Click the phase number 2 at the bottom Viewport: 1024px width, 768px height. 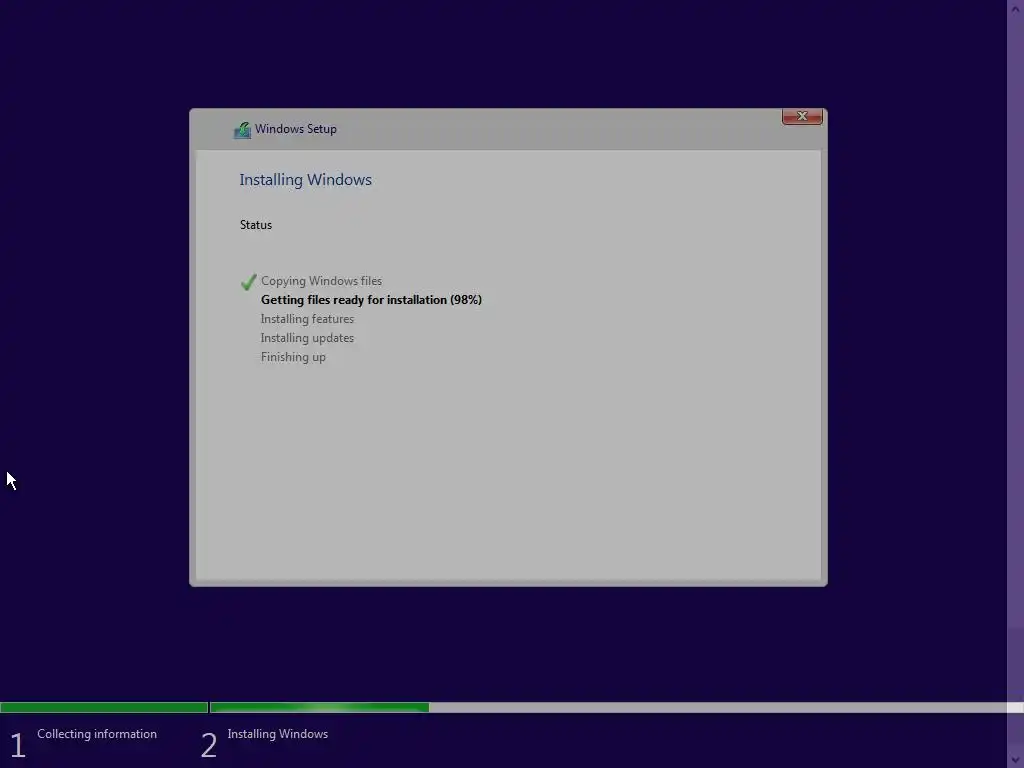tap(208, 745)
